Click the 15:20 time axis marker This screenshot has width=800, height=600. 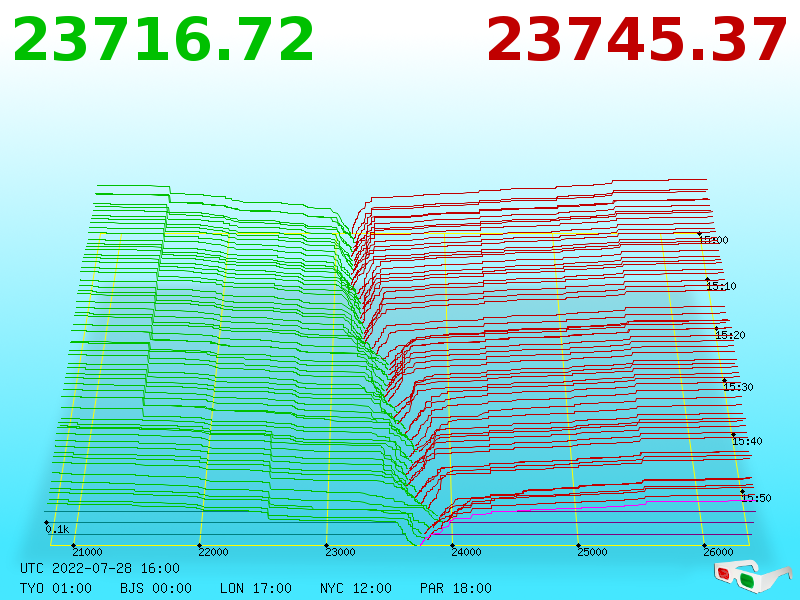click(x=730, y=335)
